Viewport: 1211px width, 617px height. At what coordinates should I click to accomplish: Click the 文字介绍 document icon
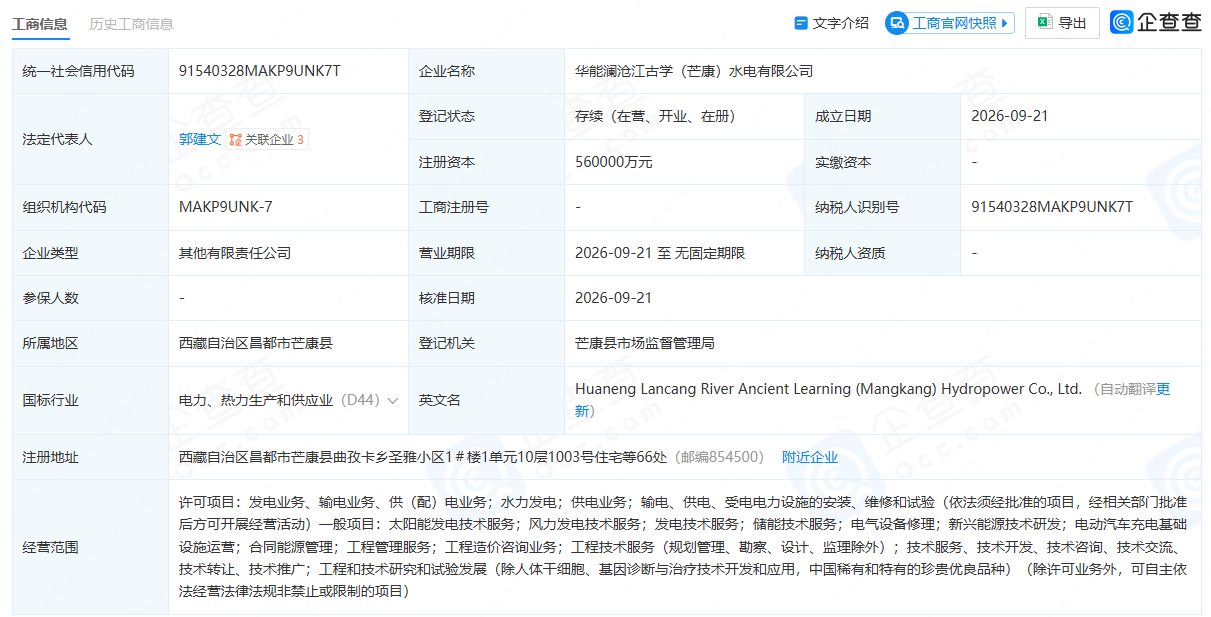point(800,23)
